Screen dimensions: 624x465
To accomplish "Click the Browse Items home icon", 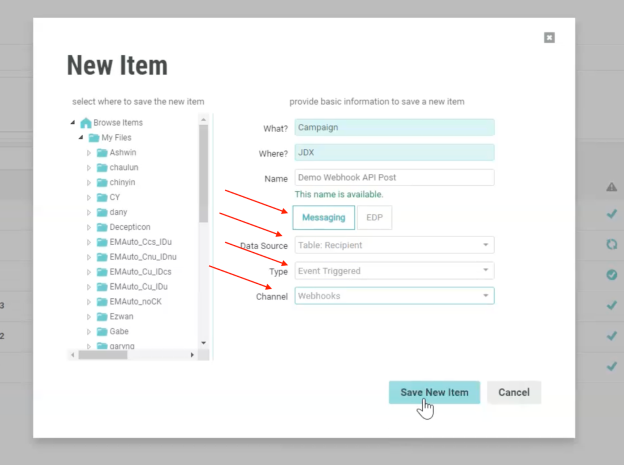I will tap(85, 123).
